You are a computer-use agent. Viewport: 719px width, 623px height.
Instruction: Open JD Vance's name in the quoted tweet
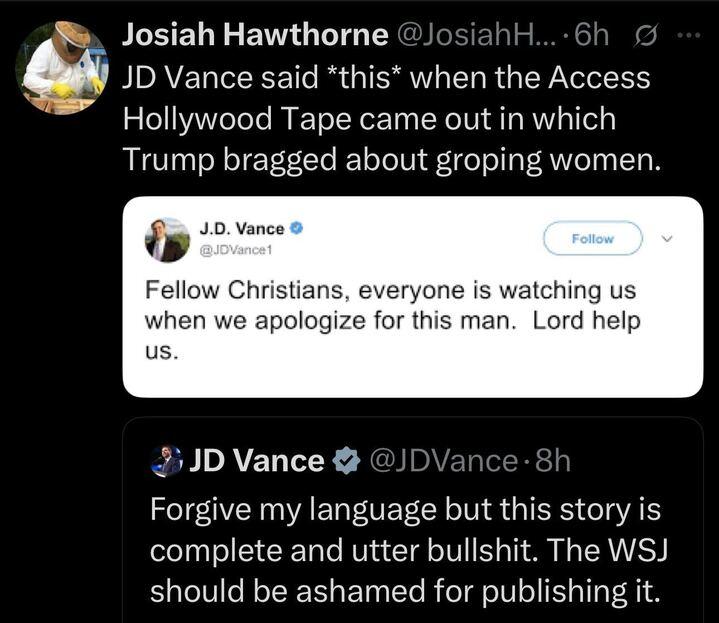pos(257,461)
